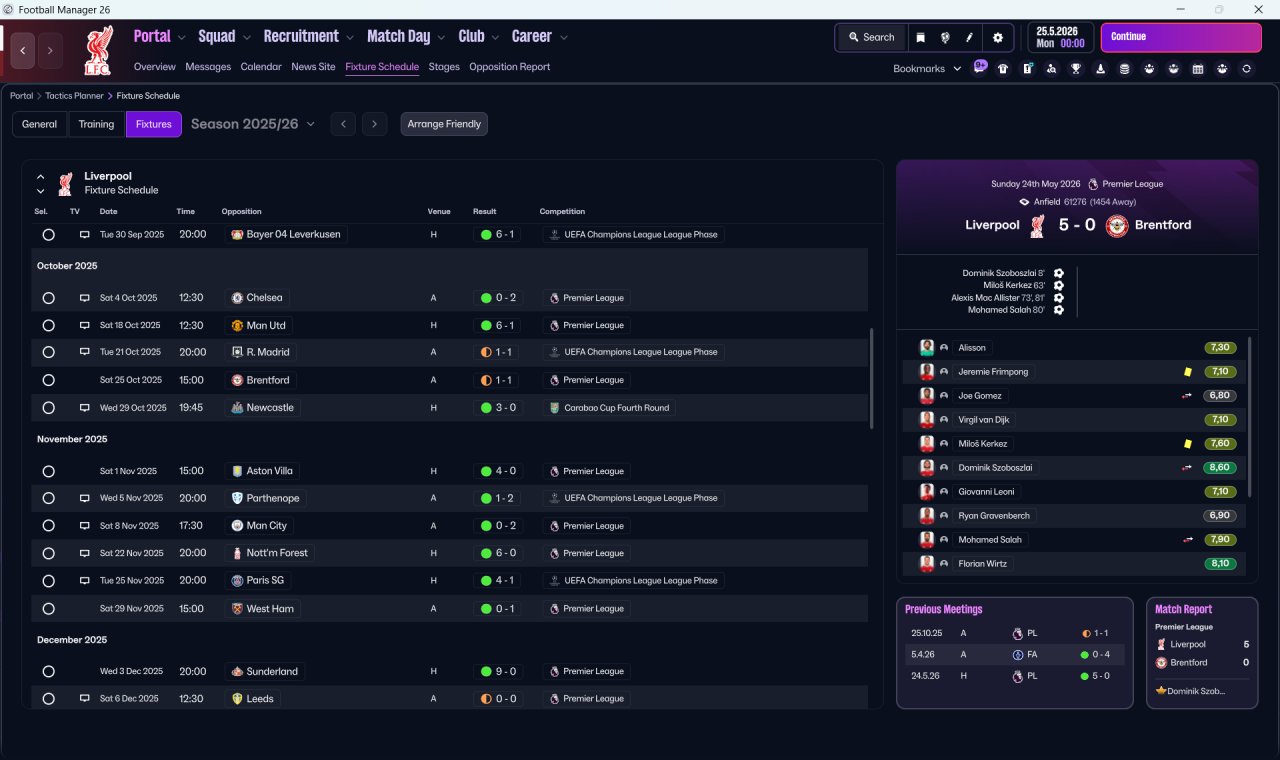Click the Liverpool club crest logo
The height and width of the screenshot is (760, 1280).
(98, 50)
